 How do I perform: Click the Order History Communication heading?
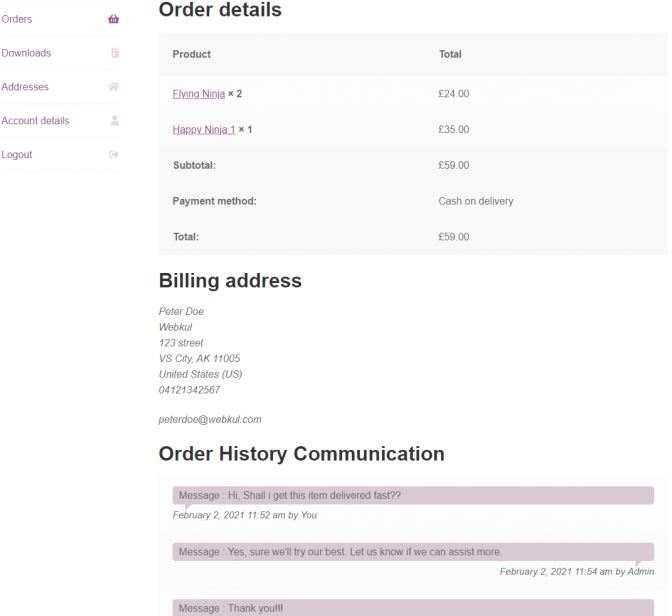(301, 454)
